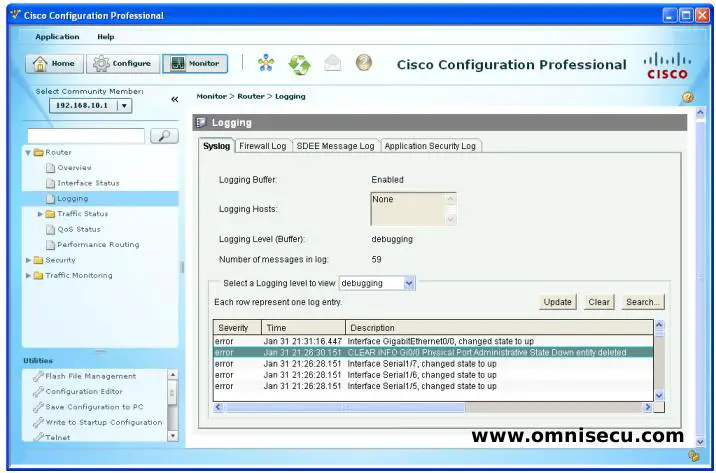This screenshot has height=473, width=716.
Task: Select the CLEAR INFO Gi0/0 log row
Action: coord(433,352)
